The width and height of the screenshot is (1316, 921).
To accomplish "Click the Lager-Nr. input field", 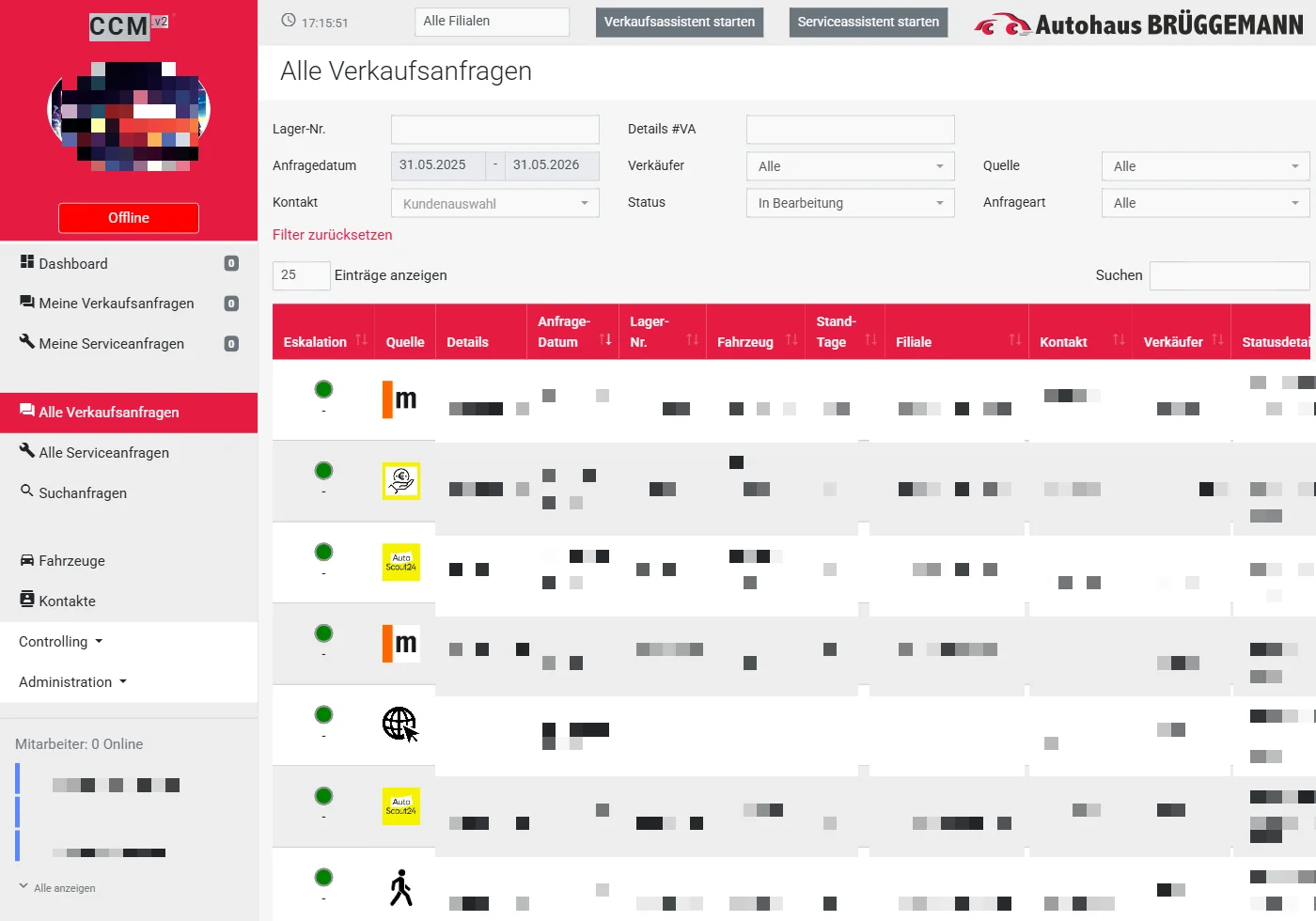I will point(495,130).
